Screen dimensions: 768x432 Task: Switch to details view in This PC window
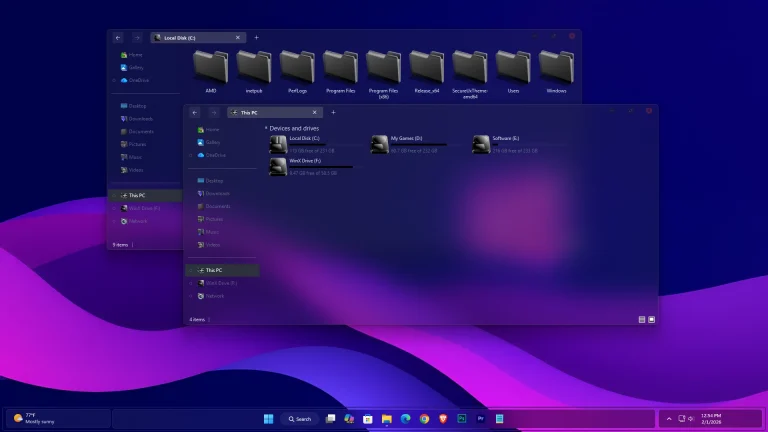point(642,319)
